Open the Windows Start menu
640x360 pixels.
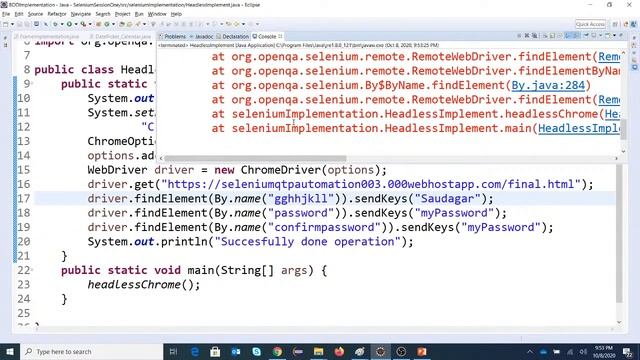pyautogui.click(x=10, y=351)
